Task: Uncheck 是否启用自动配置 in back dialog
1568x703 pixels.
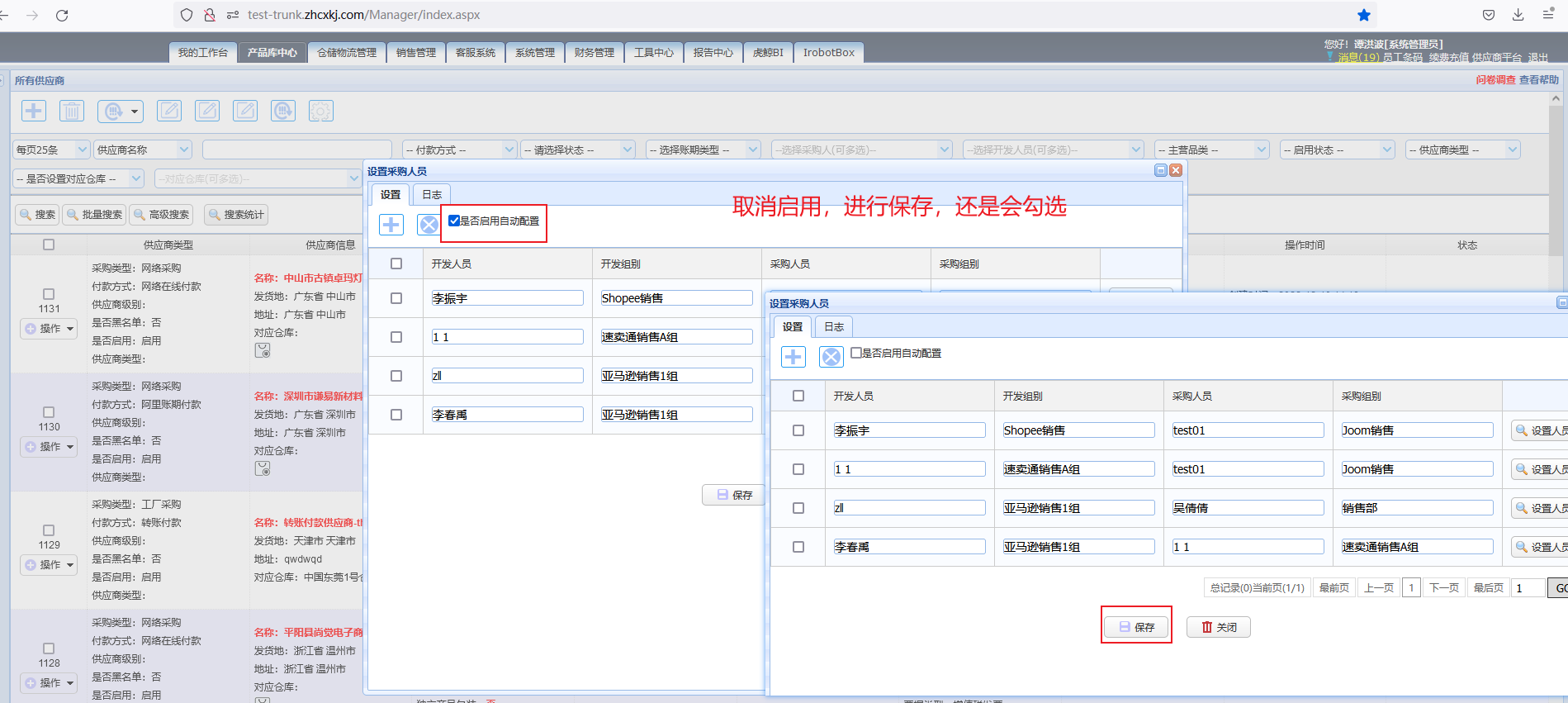Action: click(454, 221)
